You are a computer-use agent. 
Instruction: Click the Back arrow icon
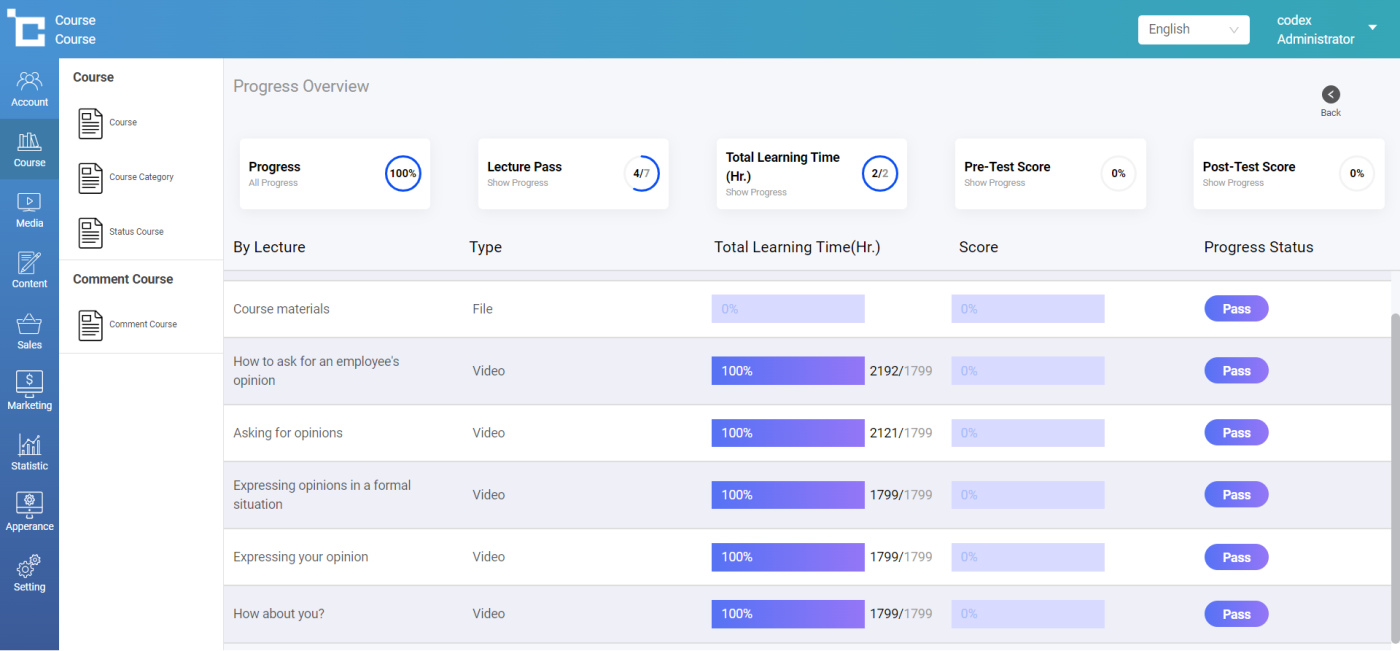pos(1330,95)
